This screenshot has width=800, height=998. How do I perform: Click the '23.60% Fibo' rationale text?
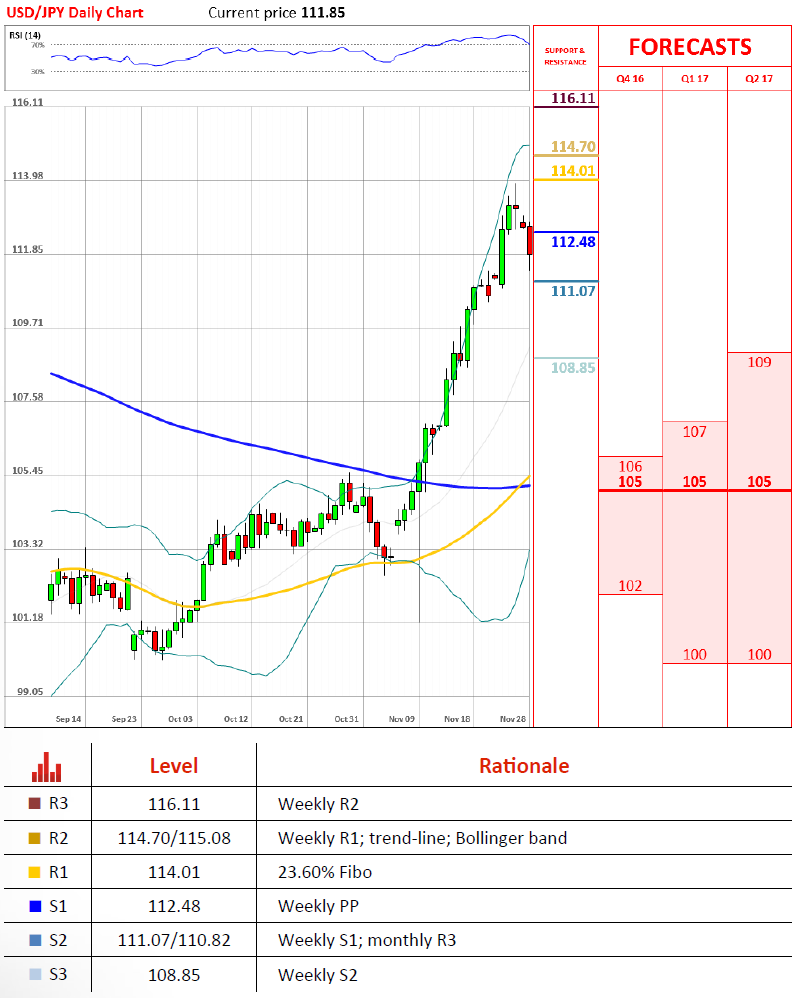point(325,872)
